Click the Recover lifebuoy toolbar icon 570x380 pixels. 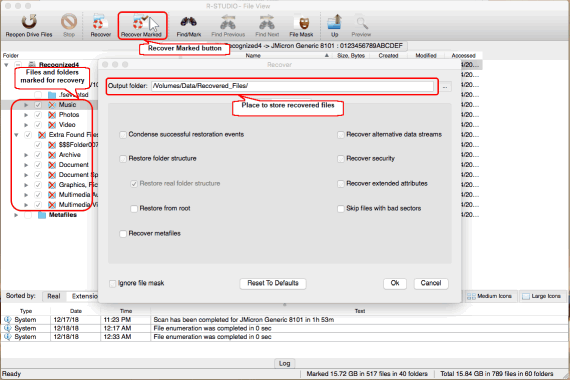[x=100, y=22]
